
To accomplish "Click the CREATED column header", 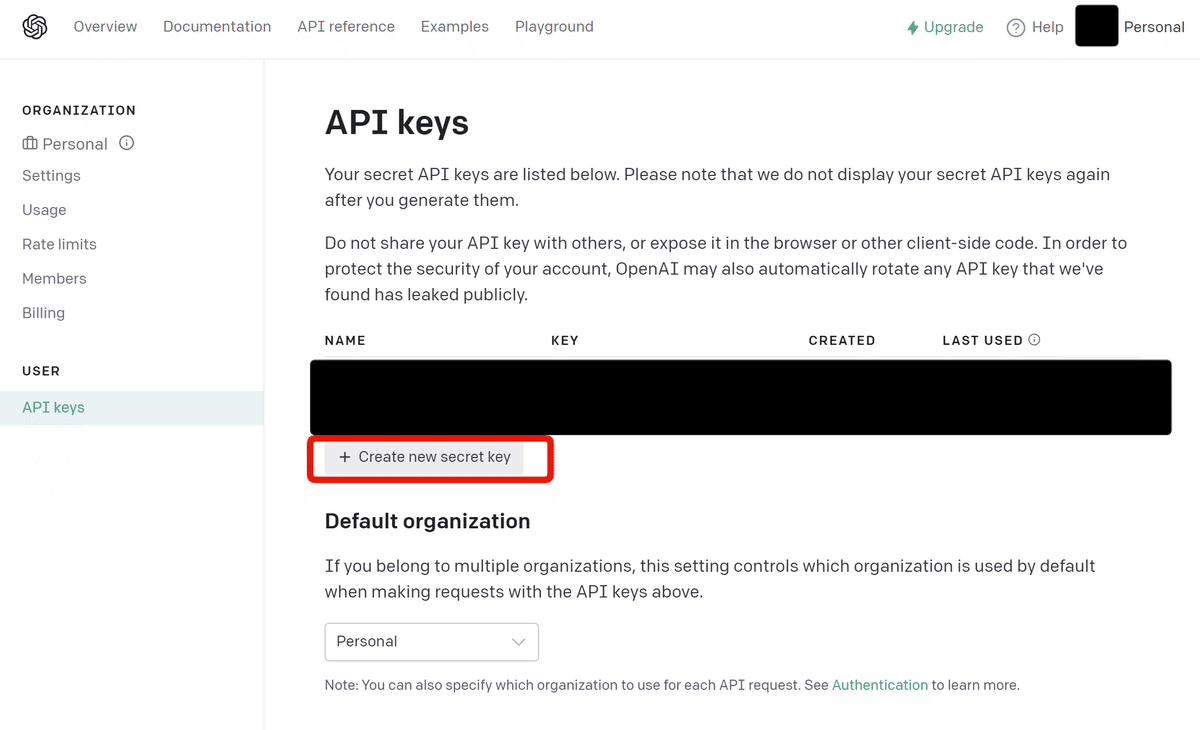I will [842, 341].
